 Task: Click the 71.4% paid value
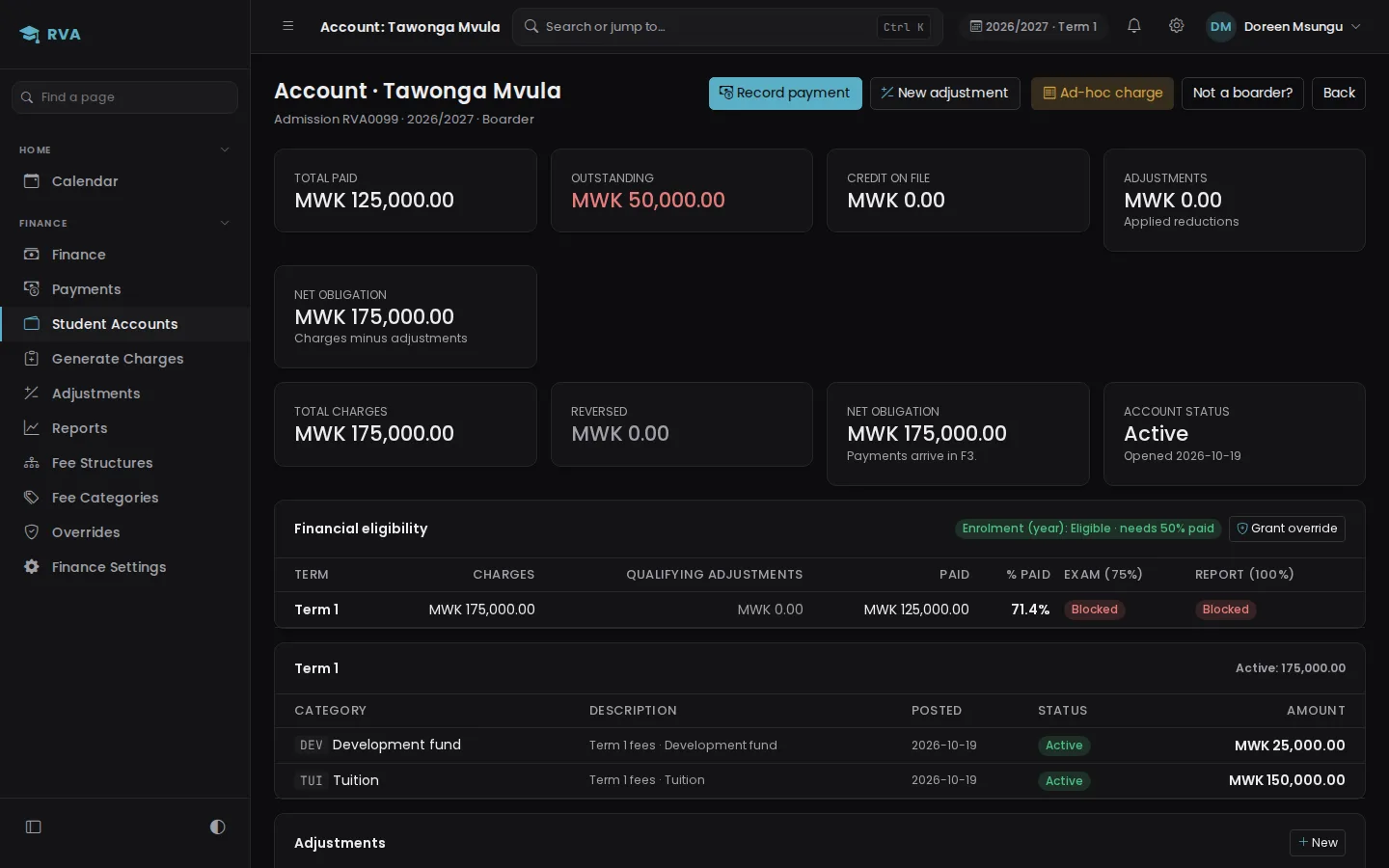[1030, 610]
